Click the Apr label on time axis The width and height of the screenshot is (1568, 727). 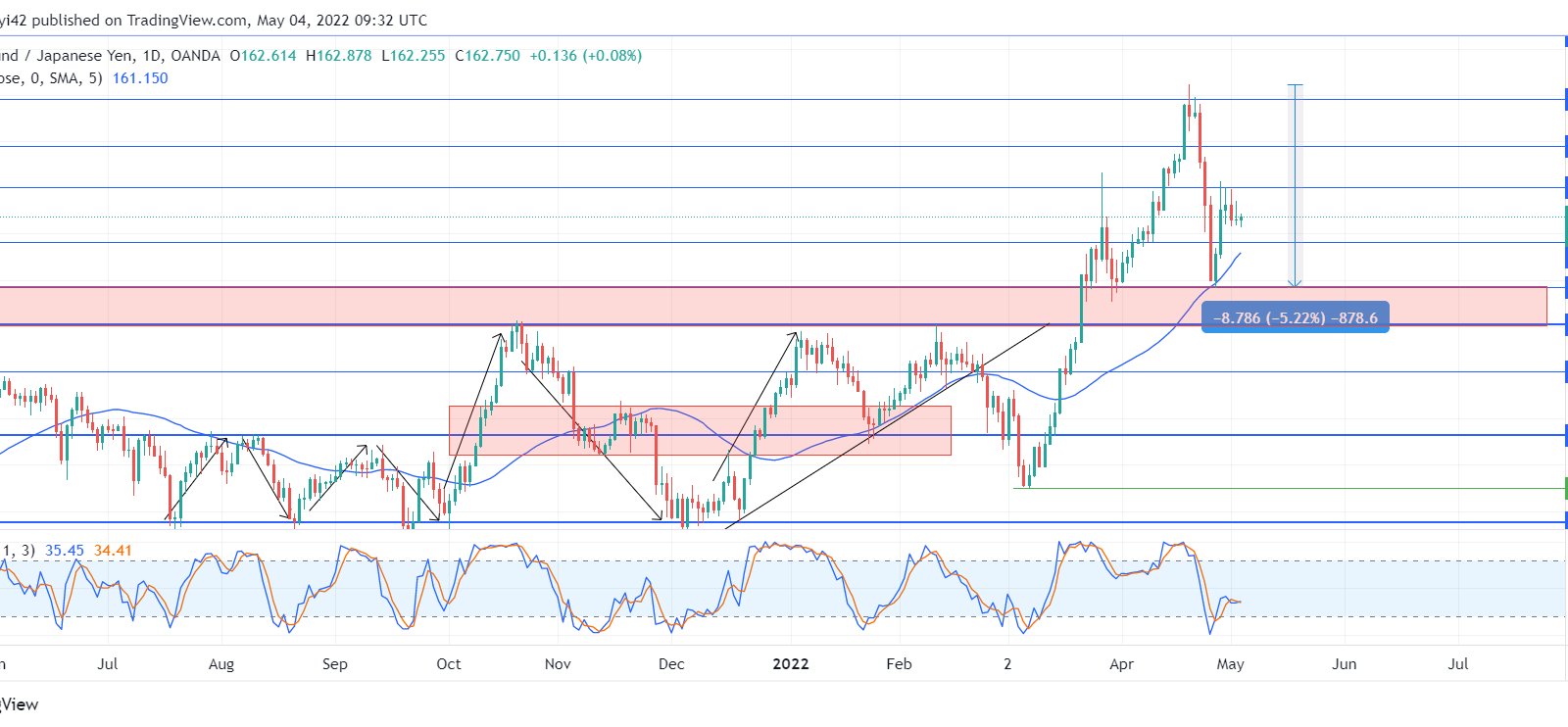[x=1121, y=663]
